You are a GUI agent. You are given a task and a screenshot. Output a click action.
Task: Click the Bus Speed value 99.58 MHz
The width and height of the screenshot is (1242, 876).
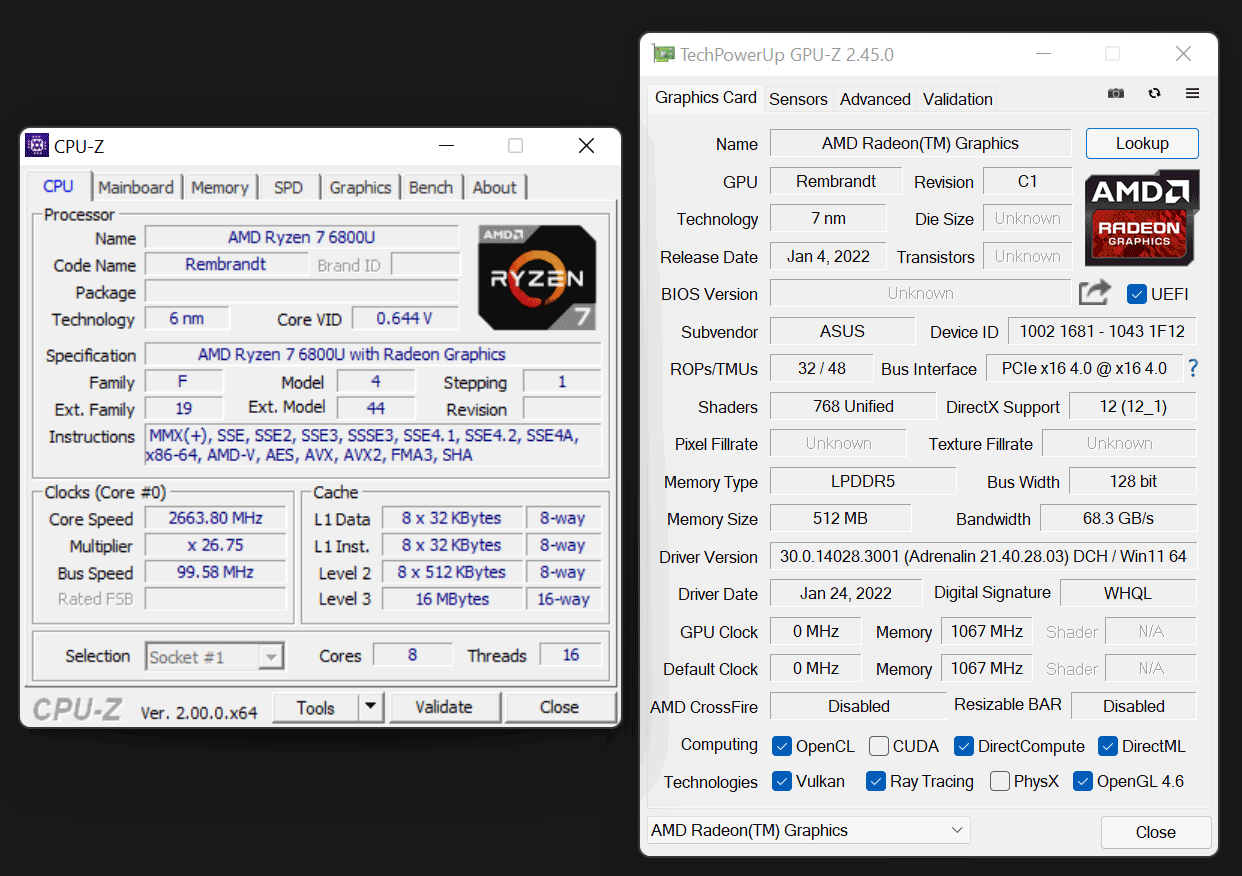coord(216,572)
